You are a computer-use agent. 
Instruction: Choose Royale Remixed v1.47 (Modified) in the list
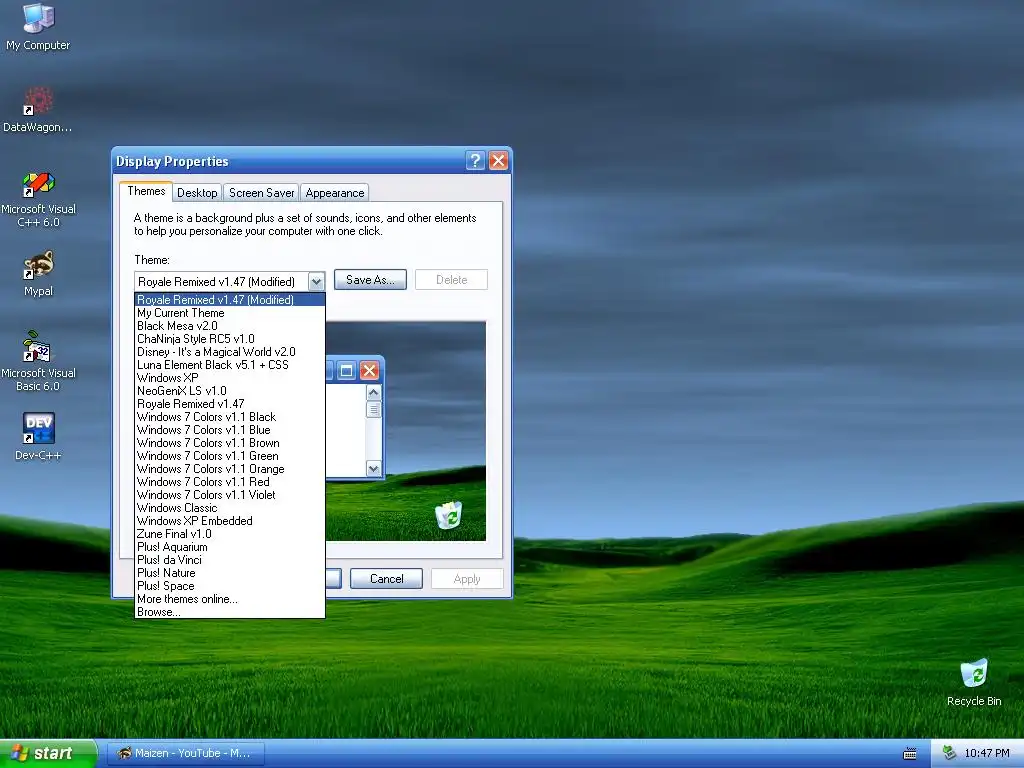tap(230, 300)
